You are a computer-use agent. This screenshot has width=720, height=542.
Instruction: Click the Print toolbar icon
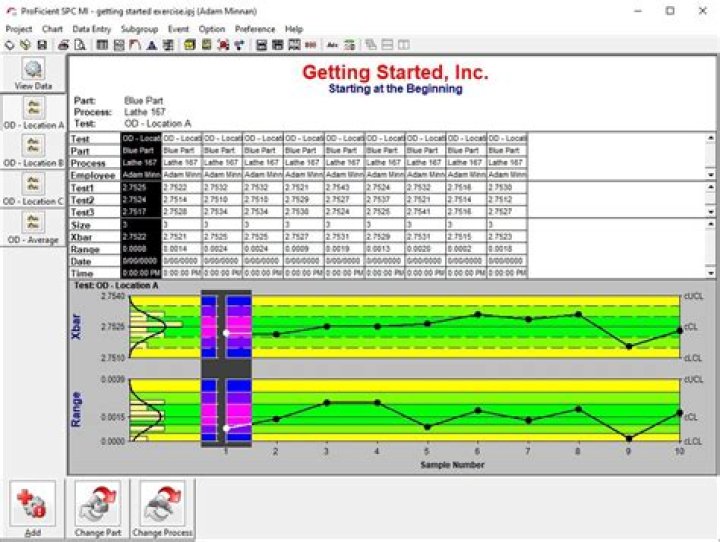pyautogui.click(x=63, y=45)
